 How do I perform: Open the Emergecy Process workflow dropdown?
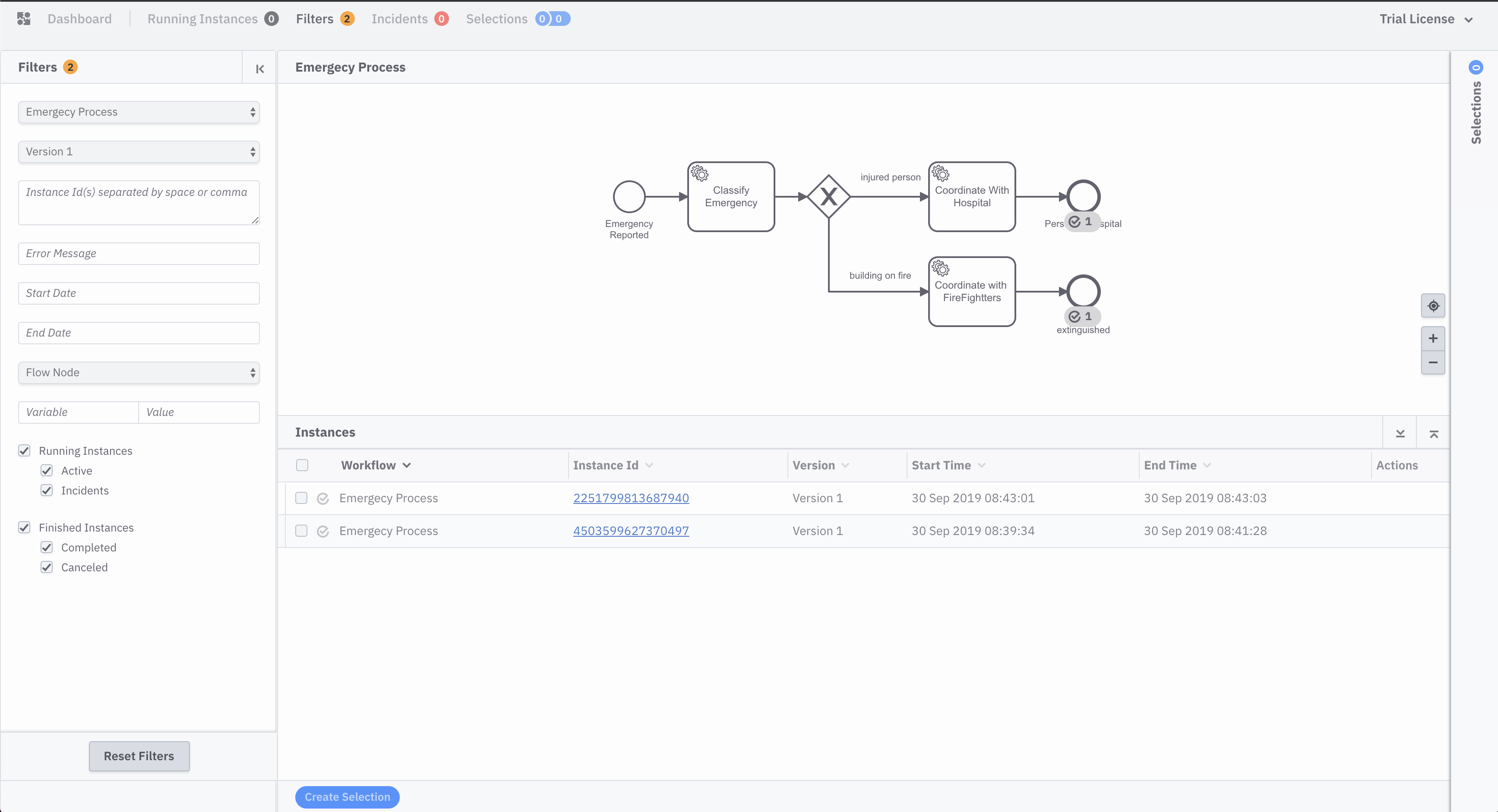(139, 112)
